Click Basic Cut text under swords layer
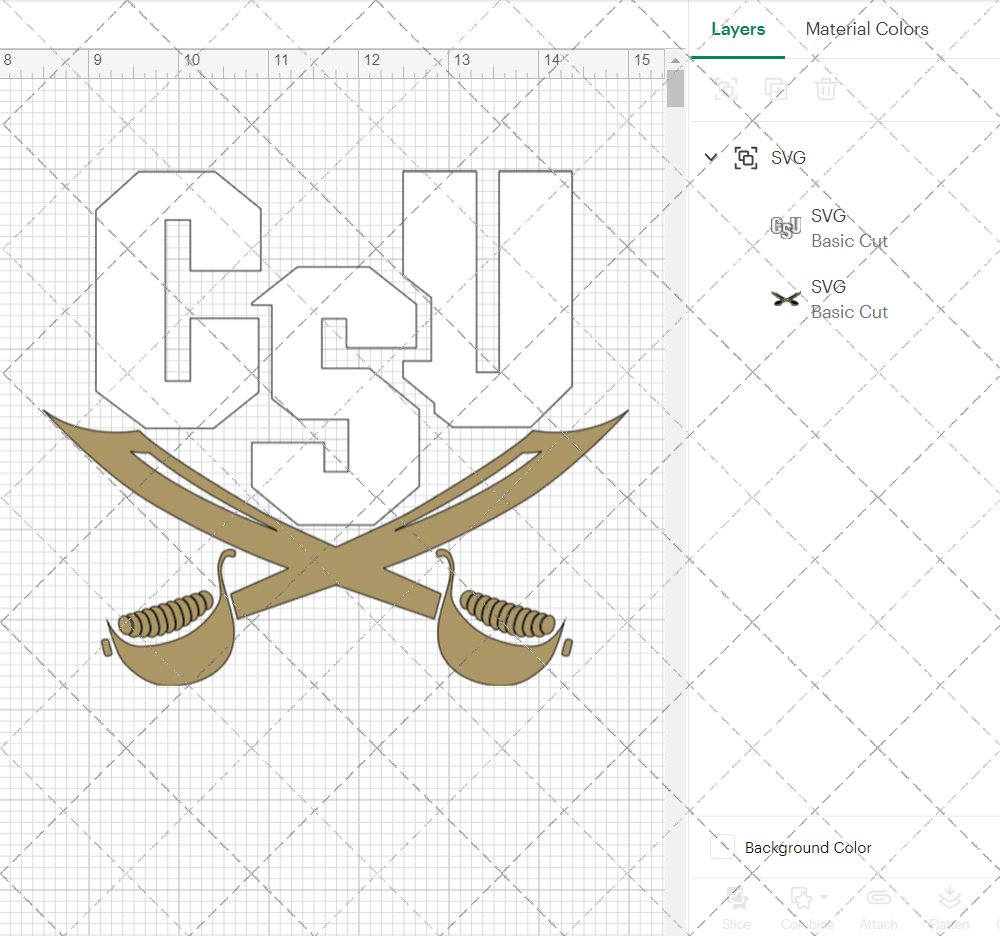The width and height of the screenshot is (1000, 936). [x=849, y=312]
